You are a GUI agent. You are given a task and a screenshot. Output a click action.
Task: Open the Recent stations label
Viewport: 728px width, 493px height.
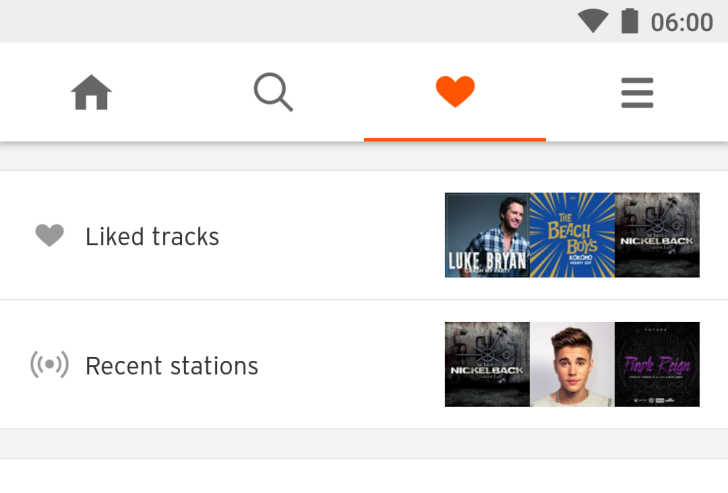click(172, 366)
